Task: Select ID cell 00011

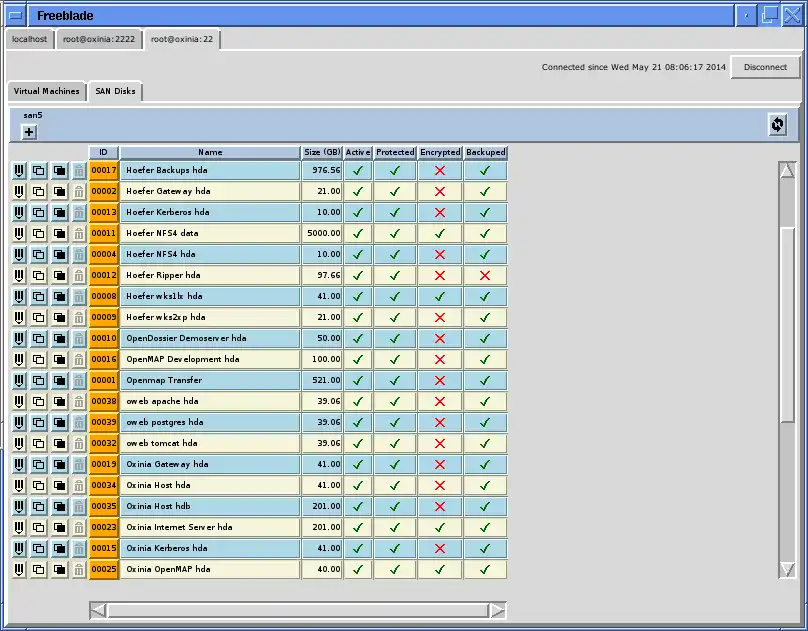Action: click(104, 234)
